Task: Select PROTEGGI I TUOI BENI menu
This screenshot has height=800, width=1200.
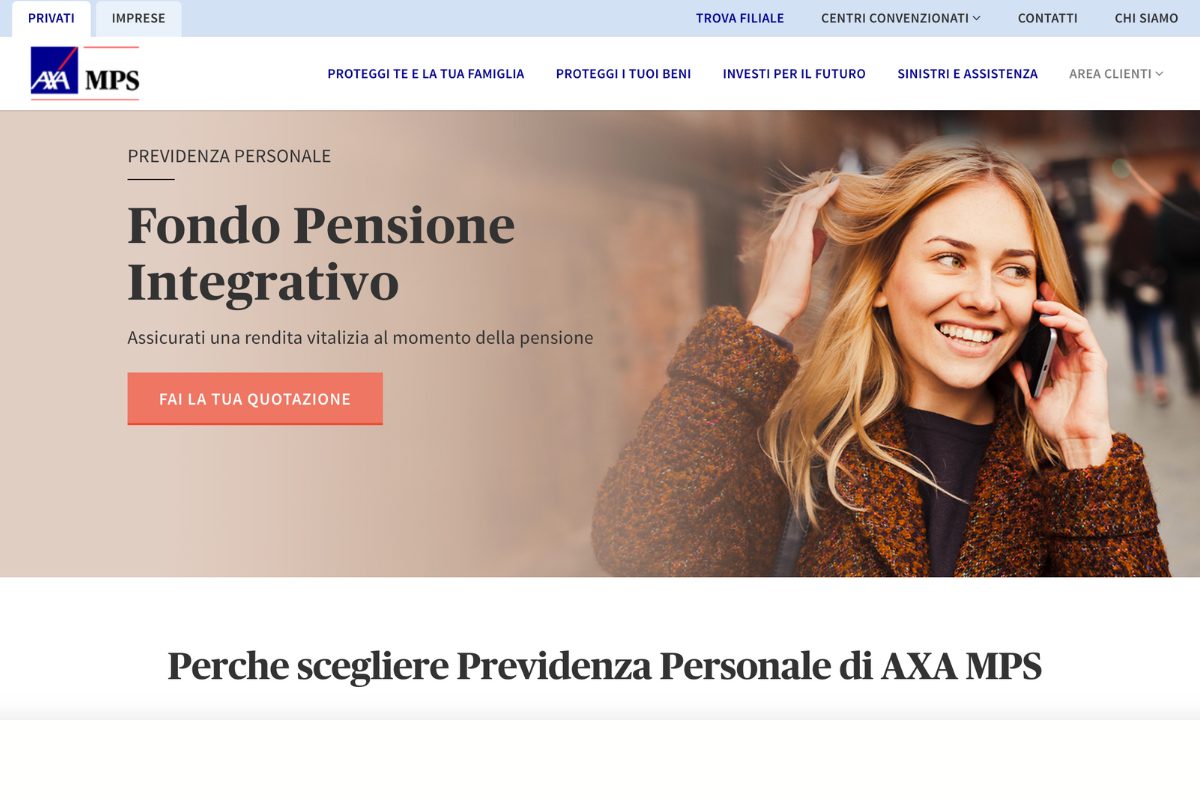Action: 624,74
